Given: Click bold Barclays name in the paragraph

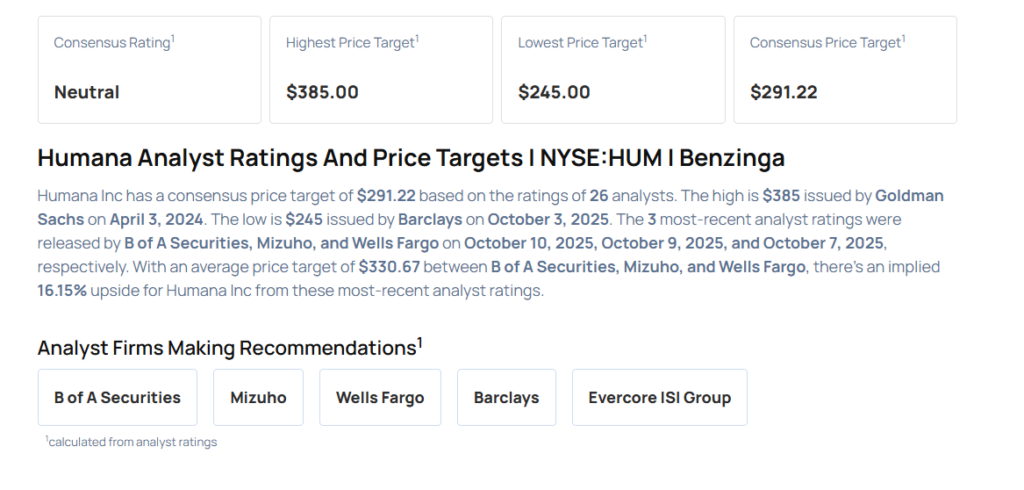Looking at the screenshot, I should tap(433, 219).
